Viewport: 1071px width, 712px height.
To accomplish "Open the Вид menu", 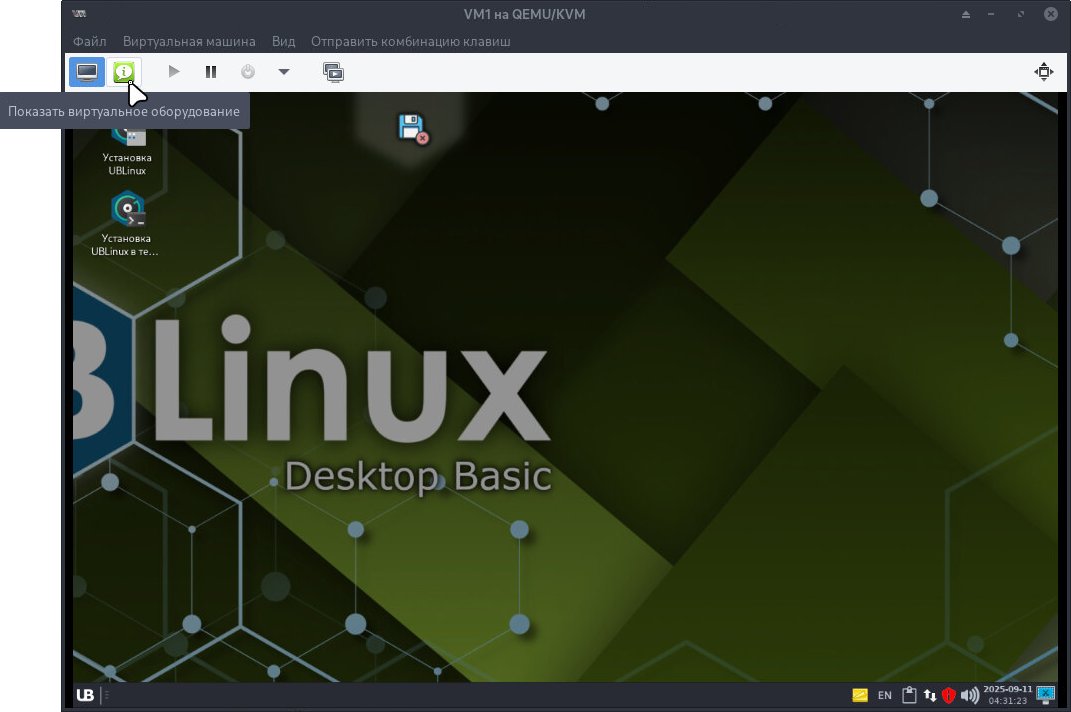I will tap(282, 41).
